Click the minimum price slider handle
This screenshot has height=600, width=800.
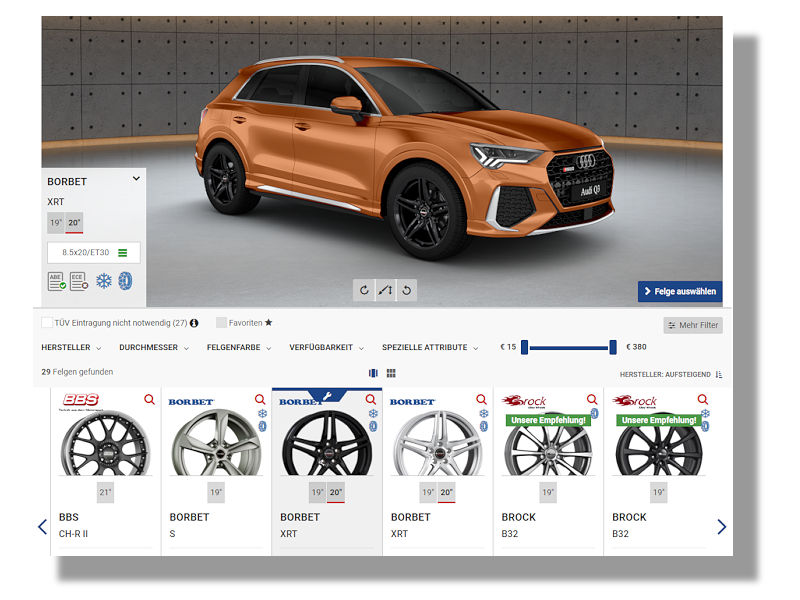pyautogui.click(x=524, y=347)
